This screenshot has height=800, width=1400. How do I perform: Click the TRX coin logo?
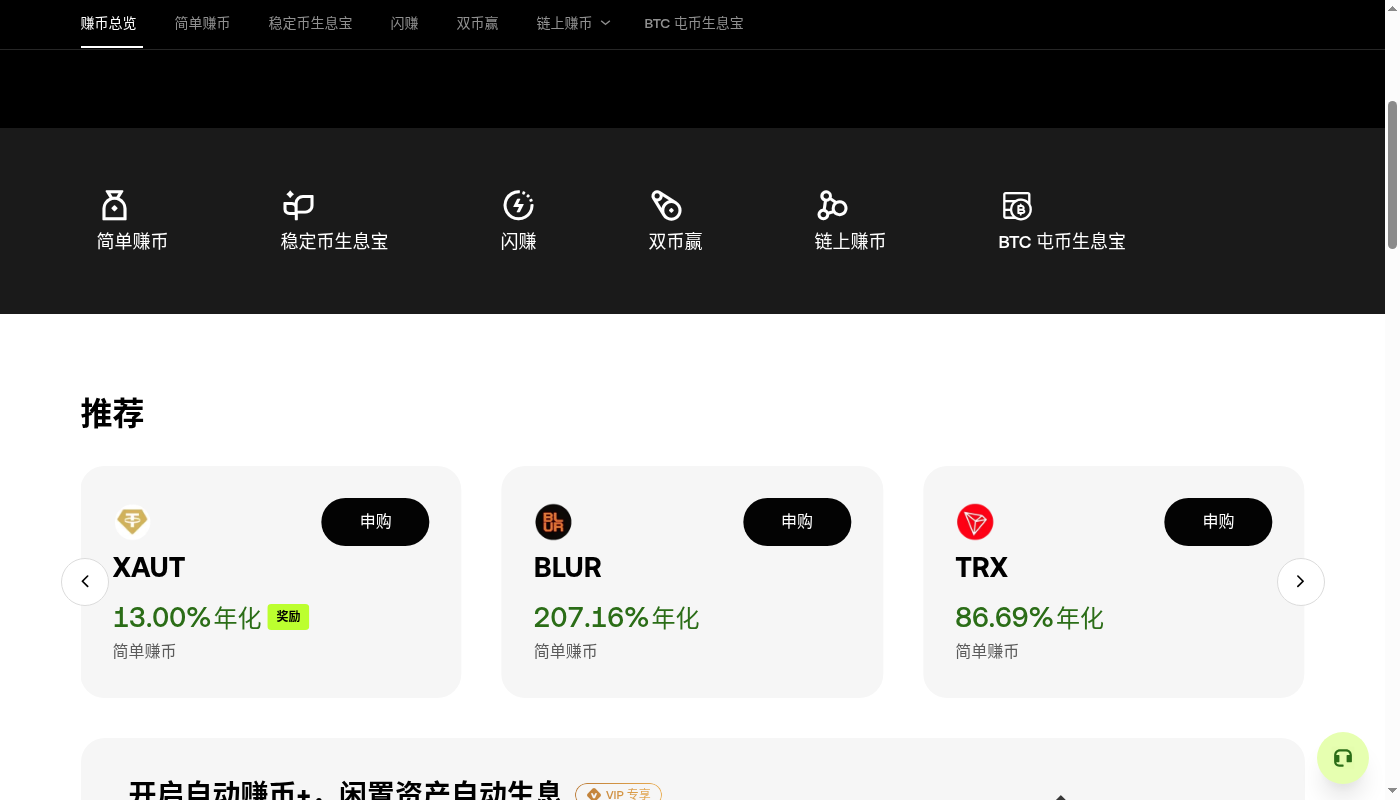click(975, 521)
